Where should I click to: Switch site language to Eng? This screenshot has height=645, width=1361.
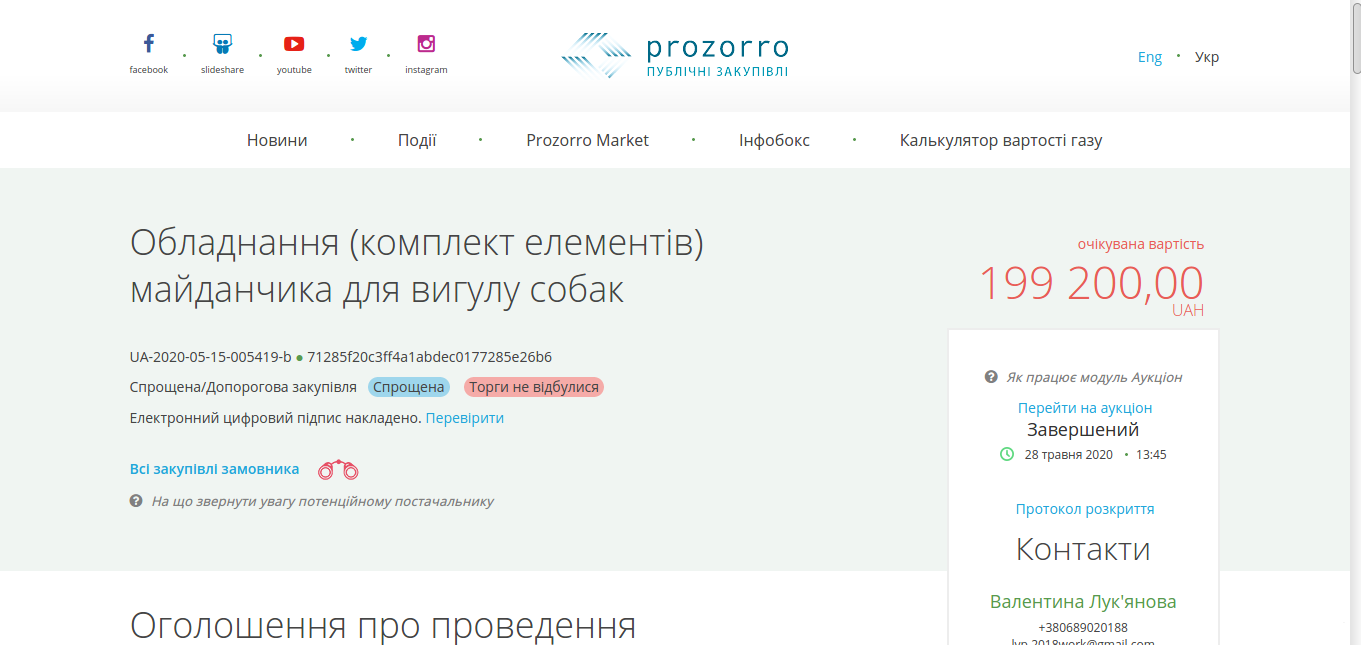(x=1150, y=57)
